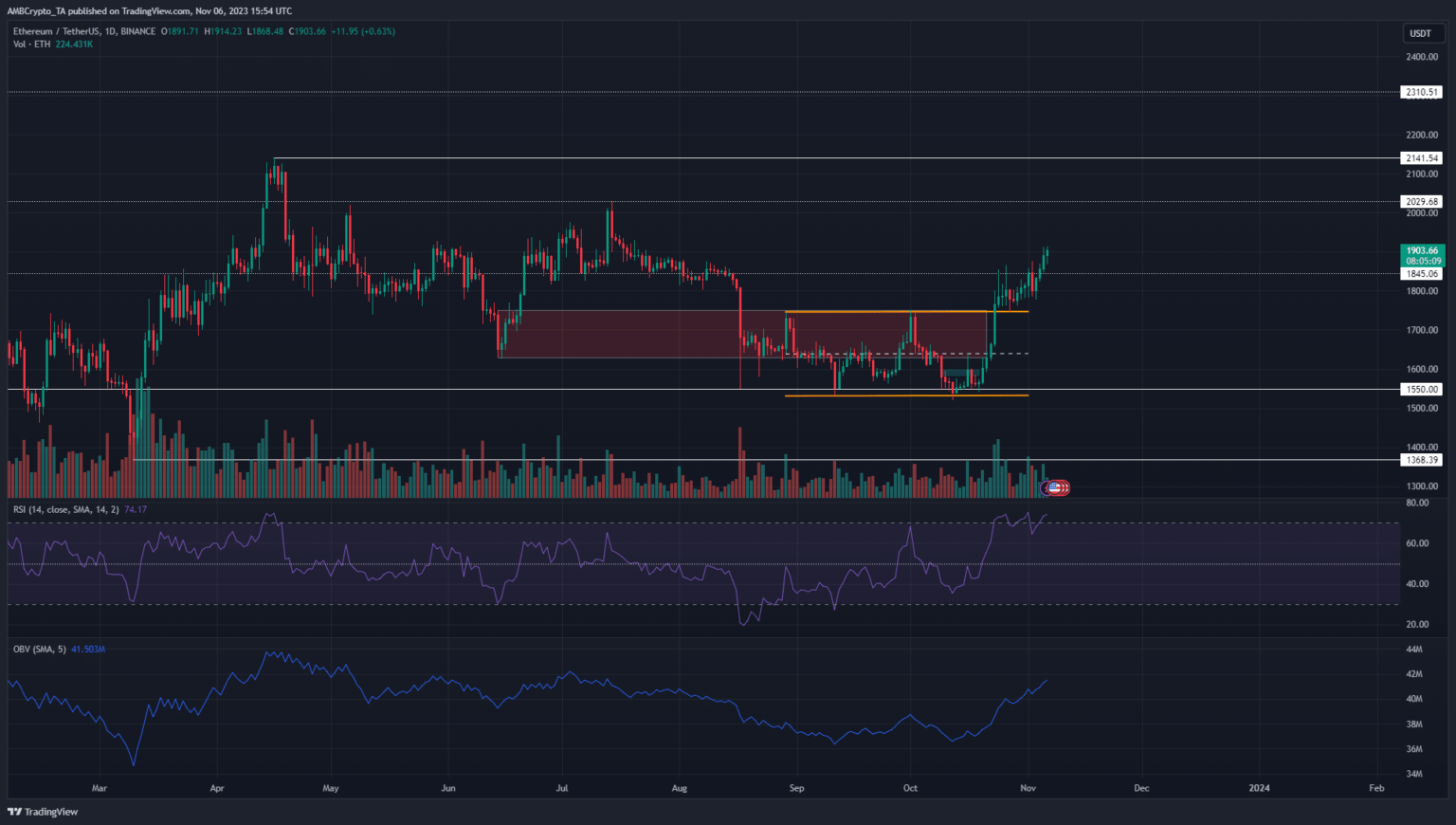Viewport: 1456px width, 825px height.
Task: Click the Nov label on time axis
Action: pyautogui.click(x=1028, y=788)
